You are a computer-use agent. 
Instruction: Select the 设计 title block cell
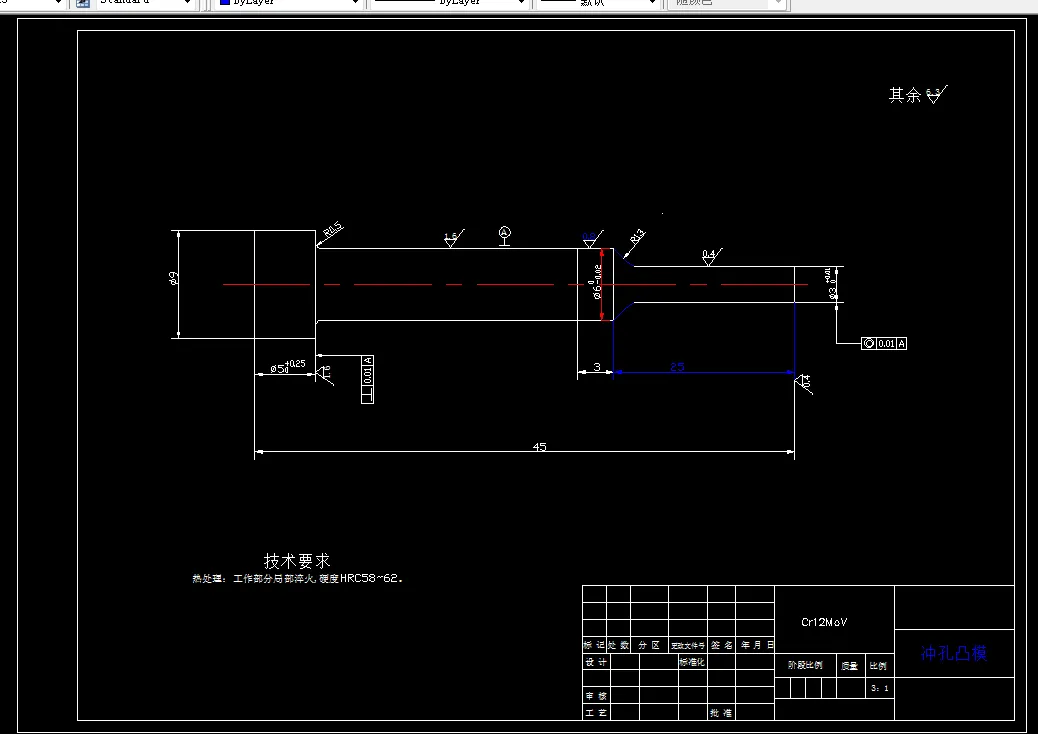pos(596,662)
